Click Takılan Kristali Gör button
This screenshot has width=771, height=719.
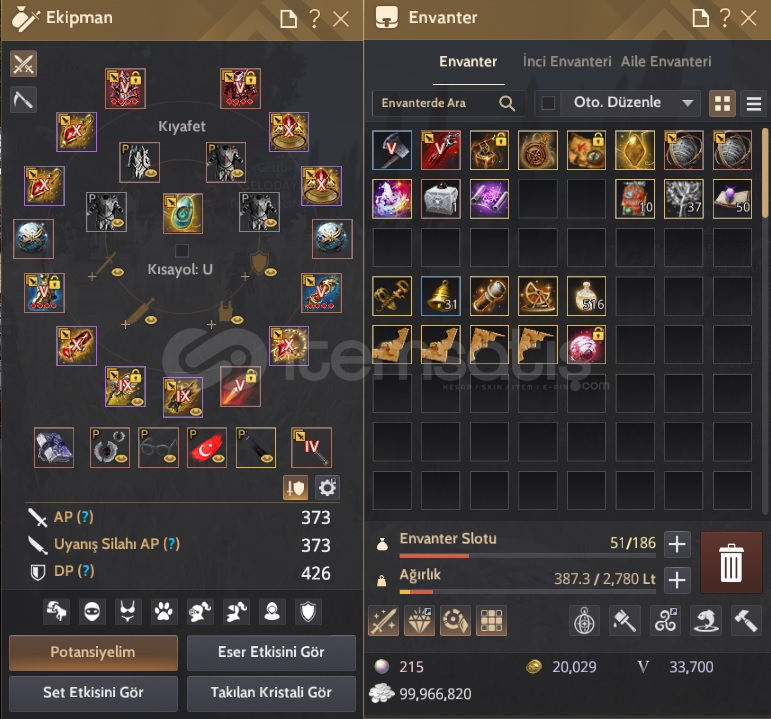point(271,692)
